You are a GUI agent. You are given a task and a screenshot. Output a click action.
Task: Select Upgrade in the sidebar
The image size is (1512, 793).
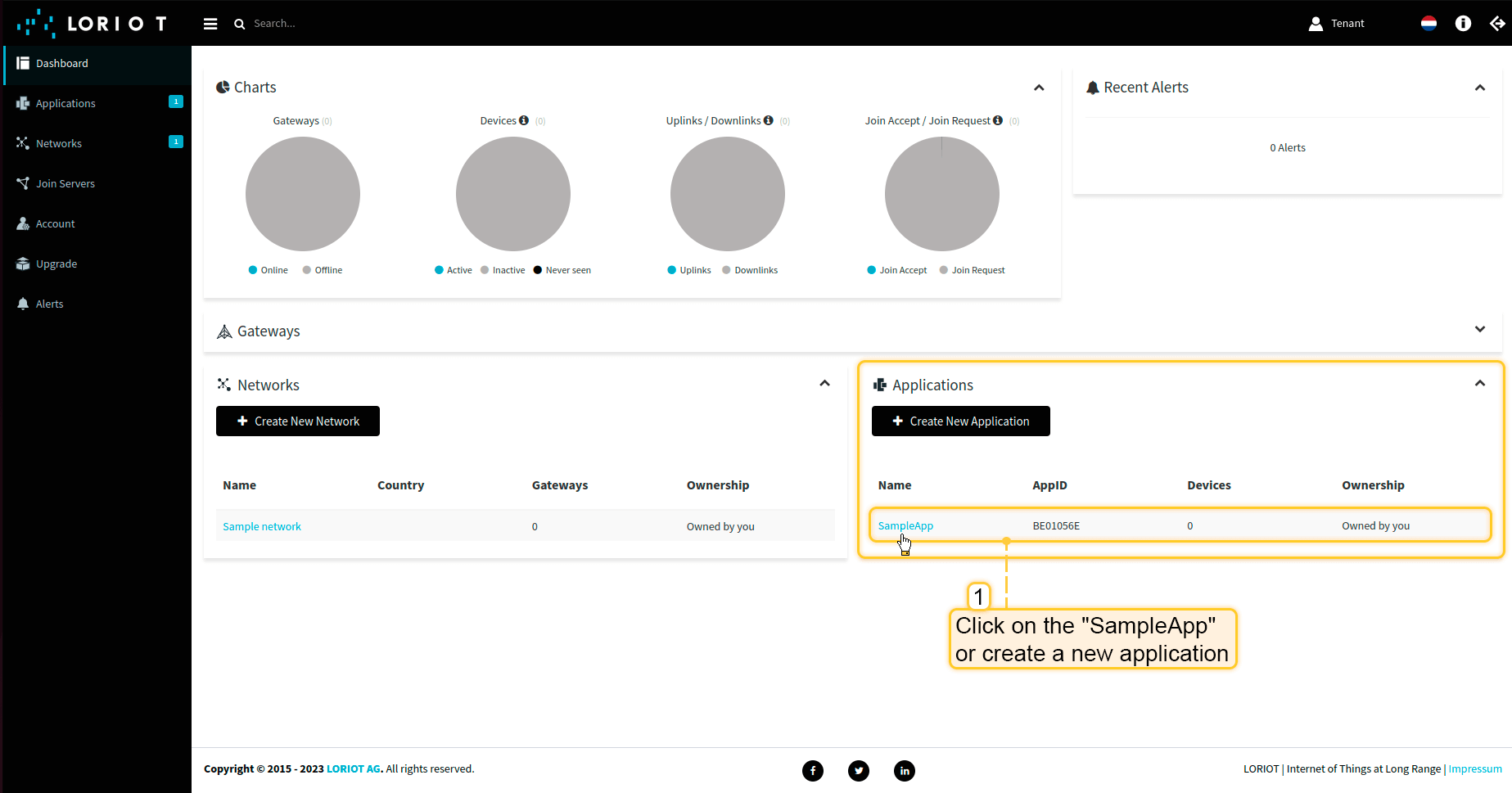coord(56,264)
